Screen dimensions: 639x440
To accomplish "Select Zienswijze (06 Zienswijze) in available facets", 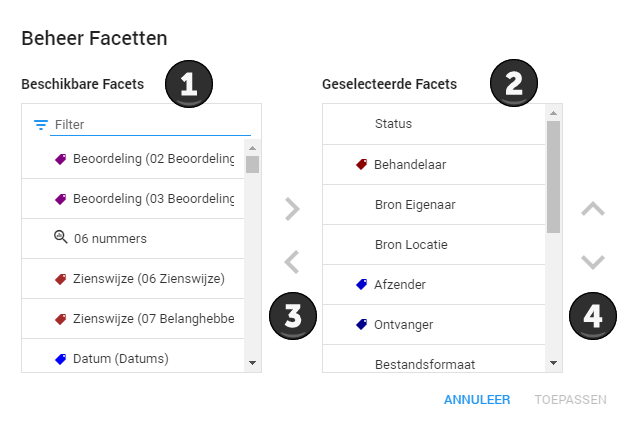I will (133, 279).
